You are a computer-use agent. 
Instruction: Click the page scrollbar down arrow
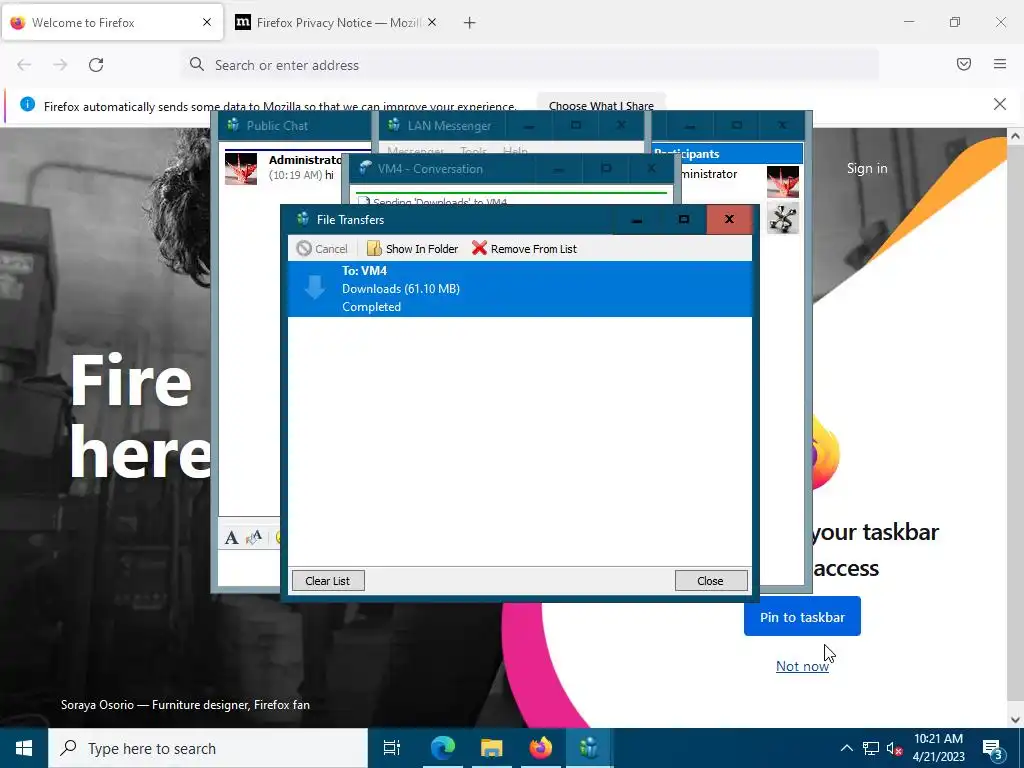tap(1016, 720)
